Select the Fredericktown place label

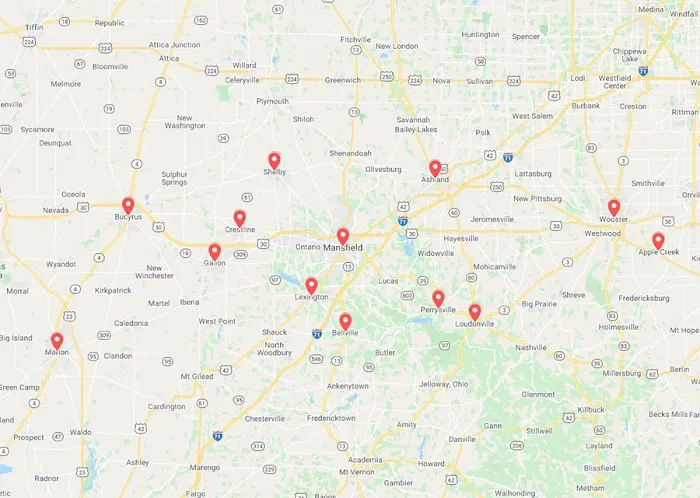[x=331, y=418]
